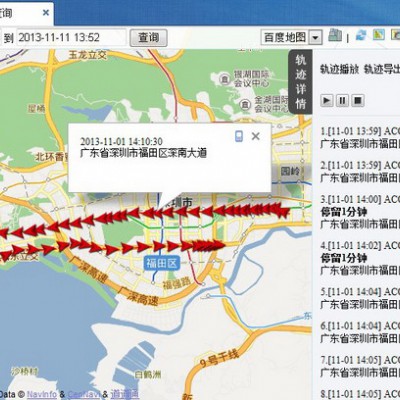Viewport: 400px width, 400px height.
Task: Click the 停留1分钟 note under record 4
Action: click(x=343, y=258)
